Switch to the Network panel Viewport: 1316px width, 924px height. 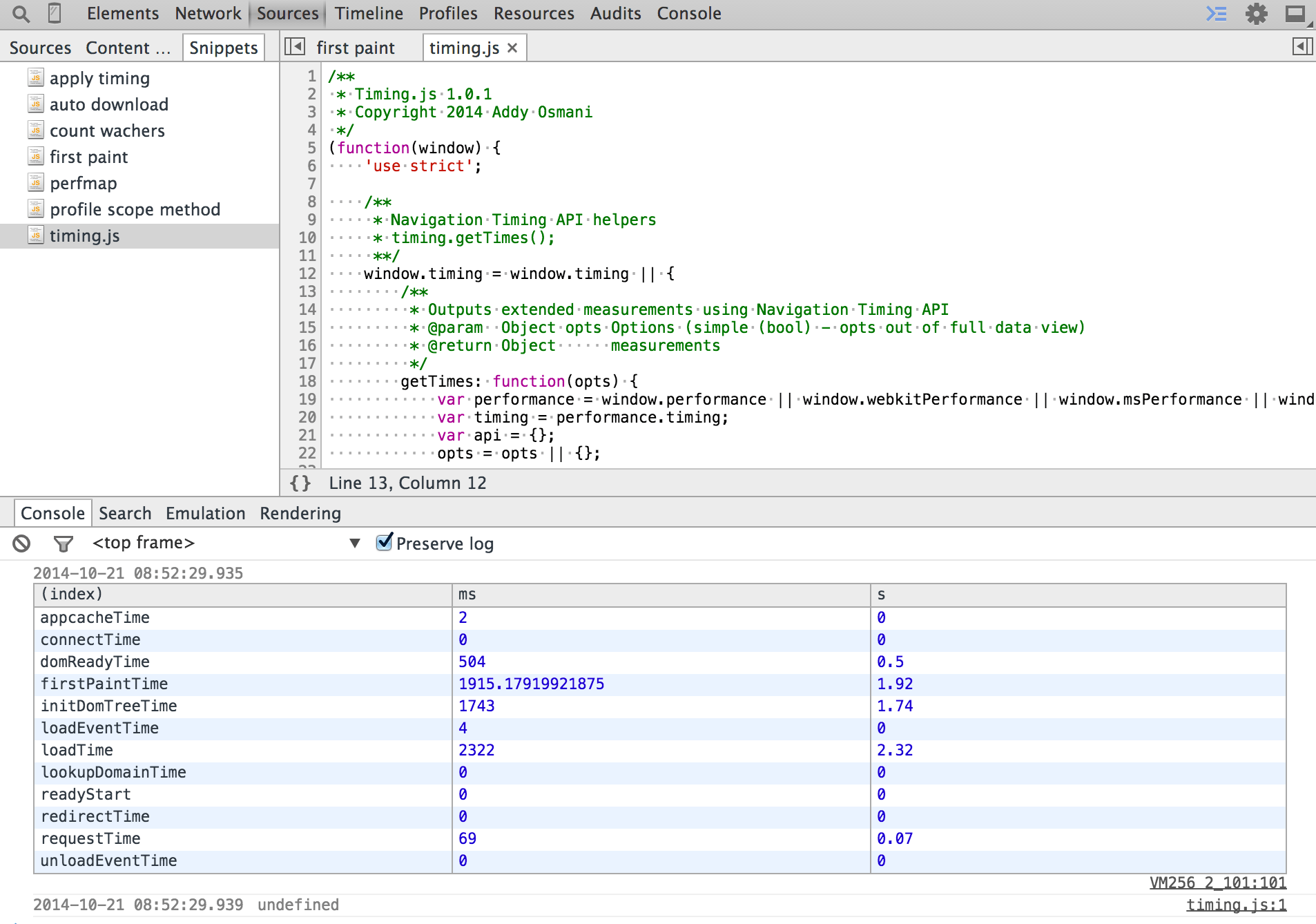pyautogui.click(x=207, y=13)
